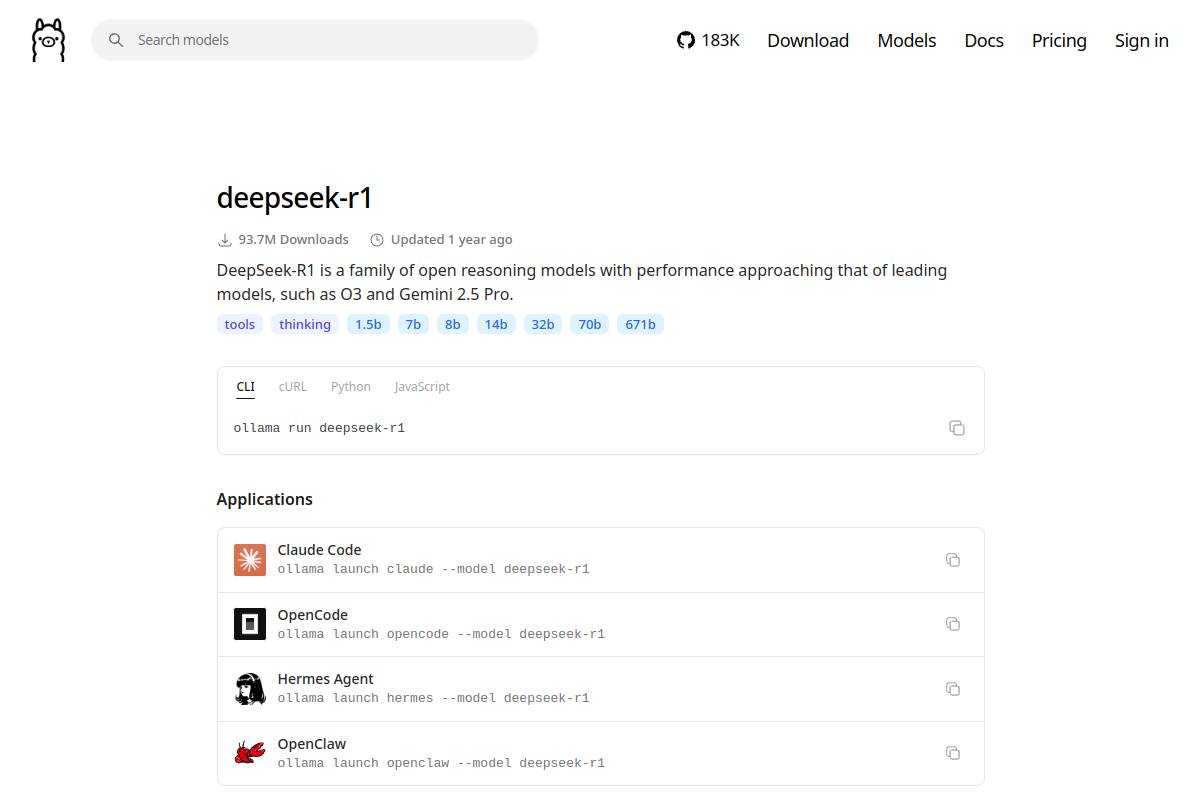Go to the Models page

[907, 40]
